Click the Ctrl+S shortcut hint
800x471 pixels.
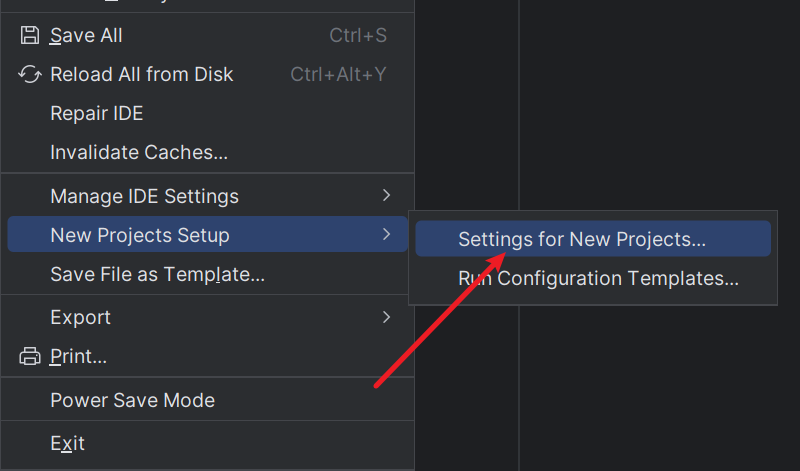[358, 36]
